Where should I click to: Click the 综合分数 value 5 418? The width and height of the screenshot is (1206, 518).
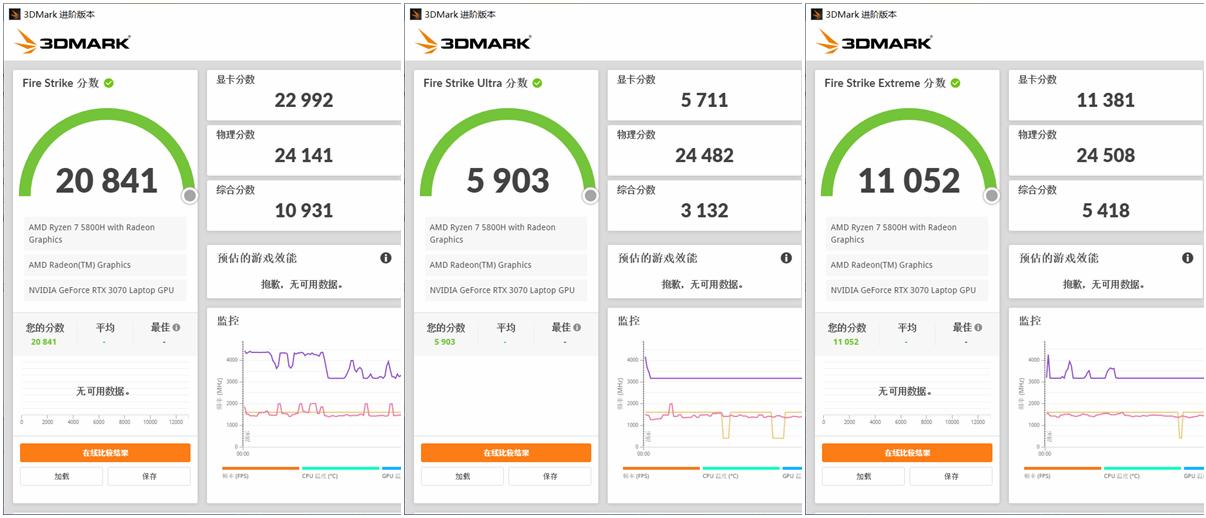[x=1106, y=210]
